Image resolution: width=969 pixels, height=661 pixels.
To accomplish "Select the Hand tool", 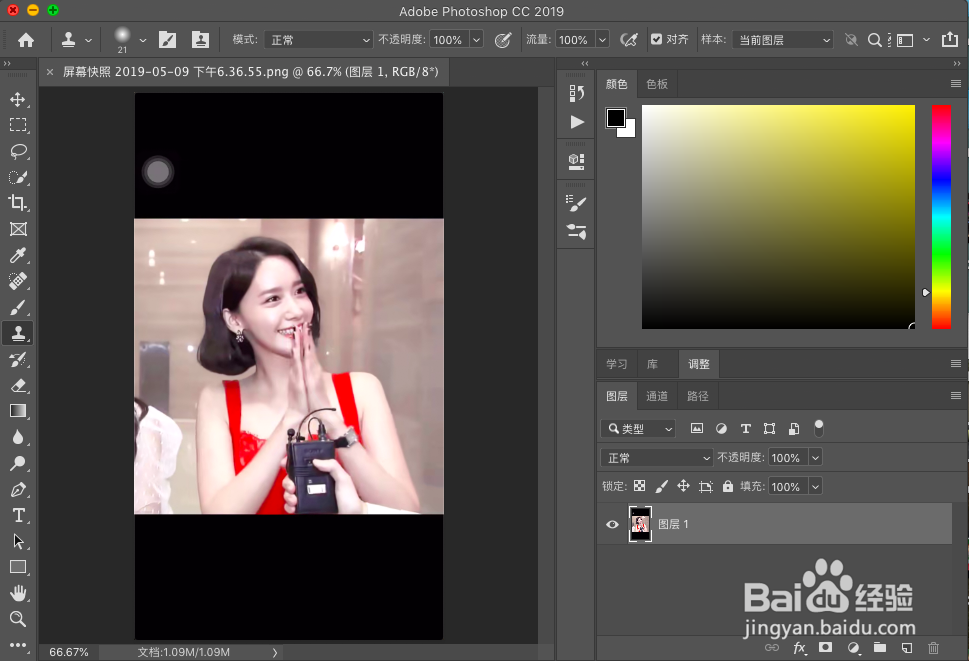I will [18, 593].
